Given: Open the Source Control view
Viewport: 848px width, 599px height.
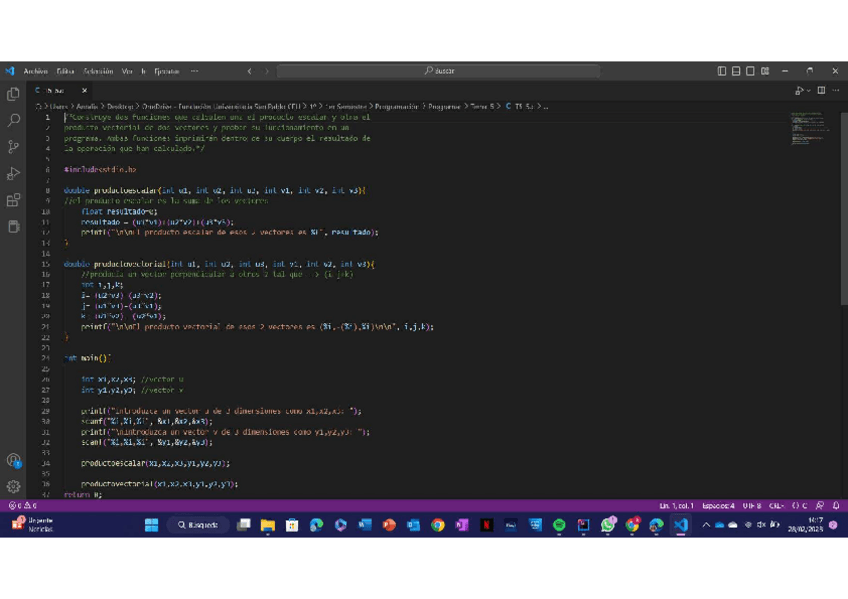Looking at the screenshot, I should (x=13, y=147).
